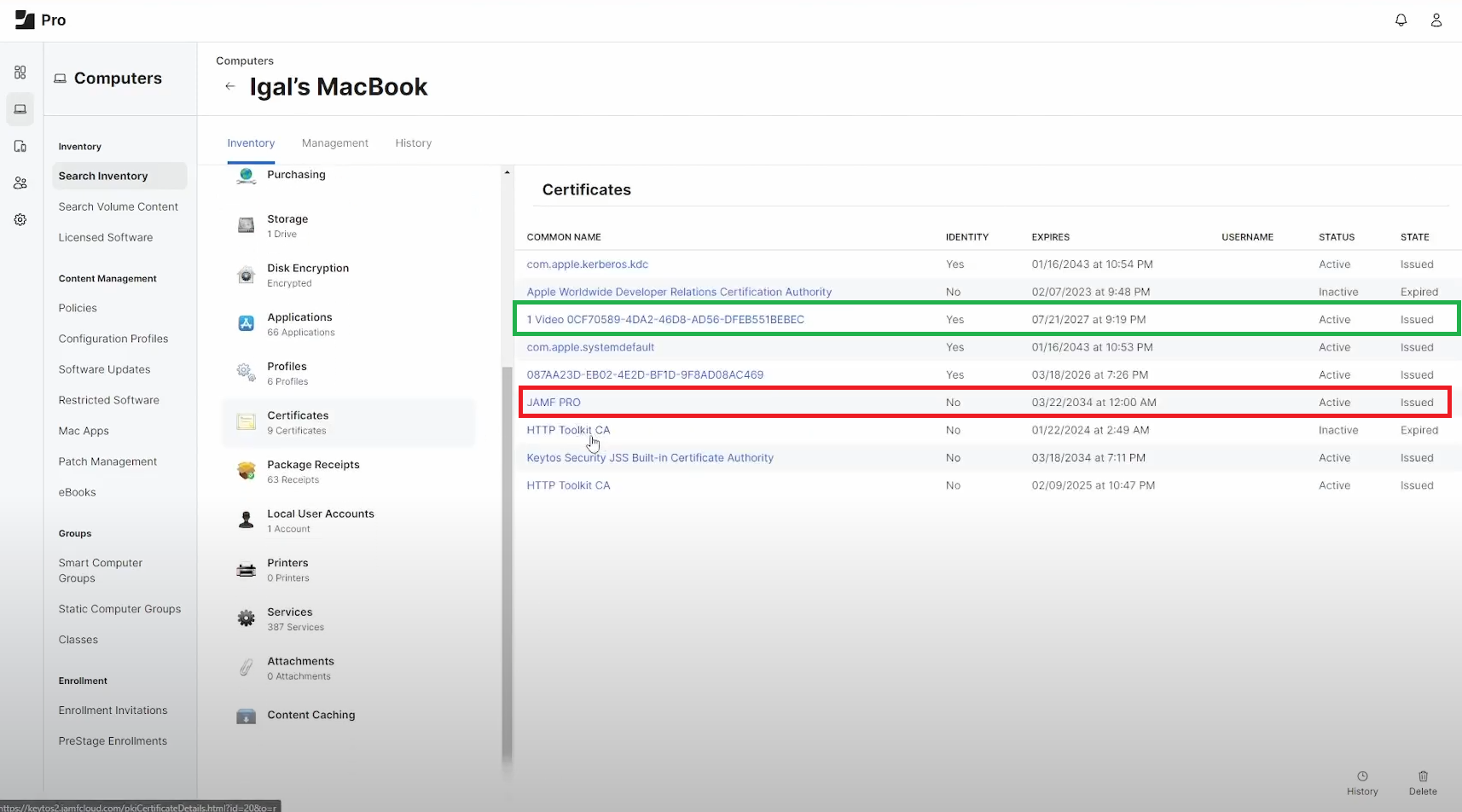This screenshot has width=1462, height=812.
Task: Open the dashboard icon in left rail
Action: [x=20, y=72]
